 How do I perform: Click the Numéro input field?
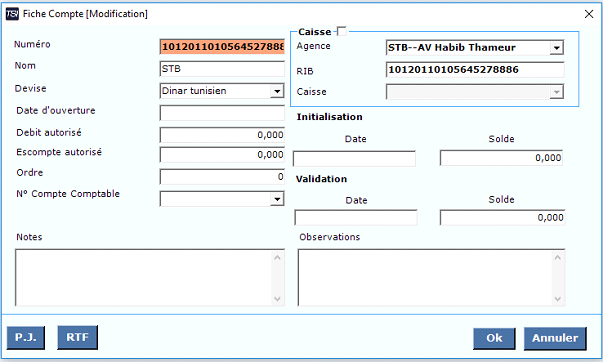(222, 47)
